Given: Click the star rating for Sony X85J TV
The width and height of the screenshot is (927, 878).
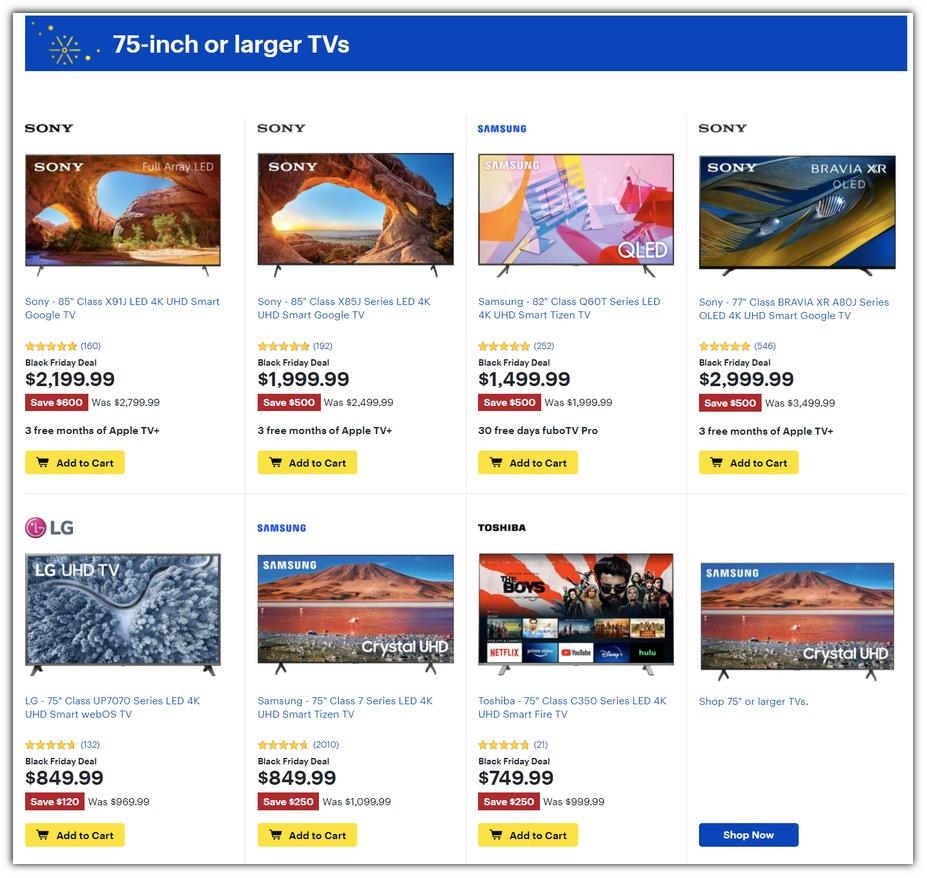Looking at the screenshot, I should coord(283,346).
